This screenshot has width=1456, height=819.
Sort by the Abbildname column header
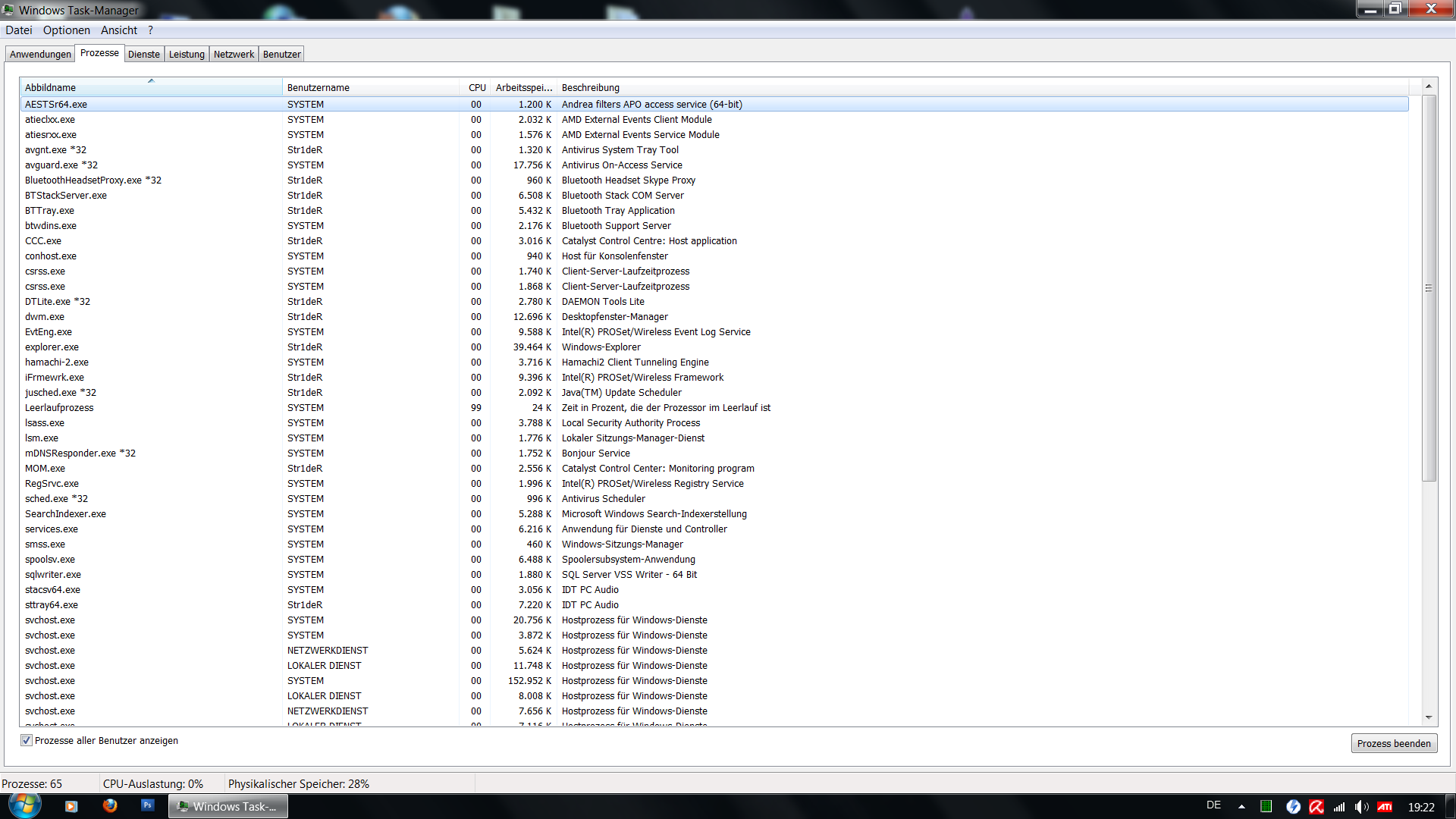point(151,87)
